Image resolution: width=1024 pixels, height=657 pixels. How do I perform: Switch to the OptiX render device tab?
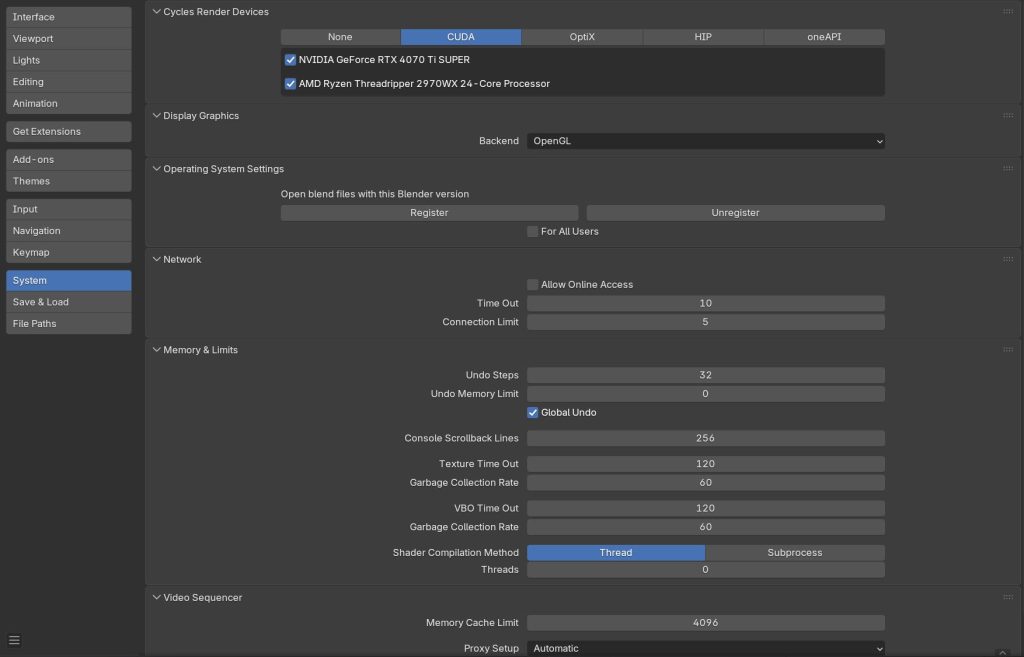[582, 37]
